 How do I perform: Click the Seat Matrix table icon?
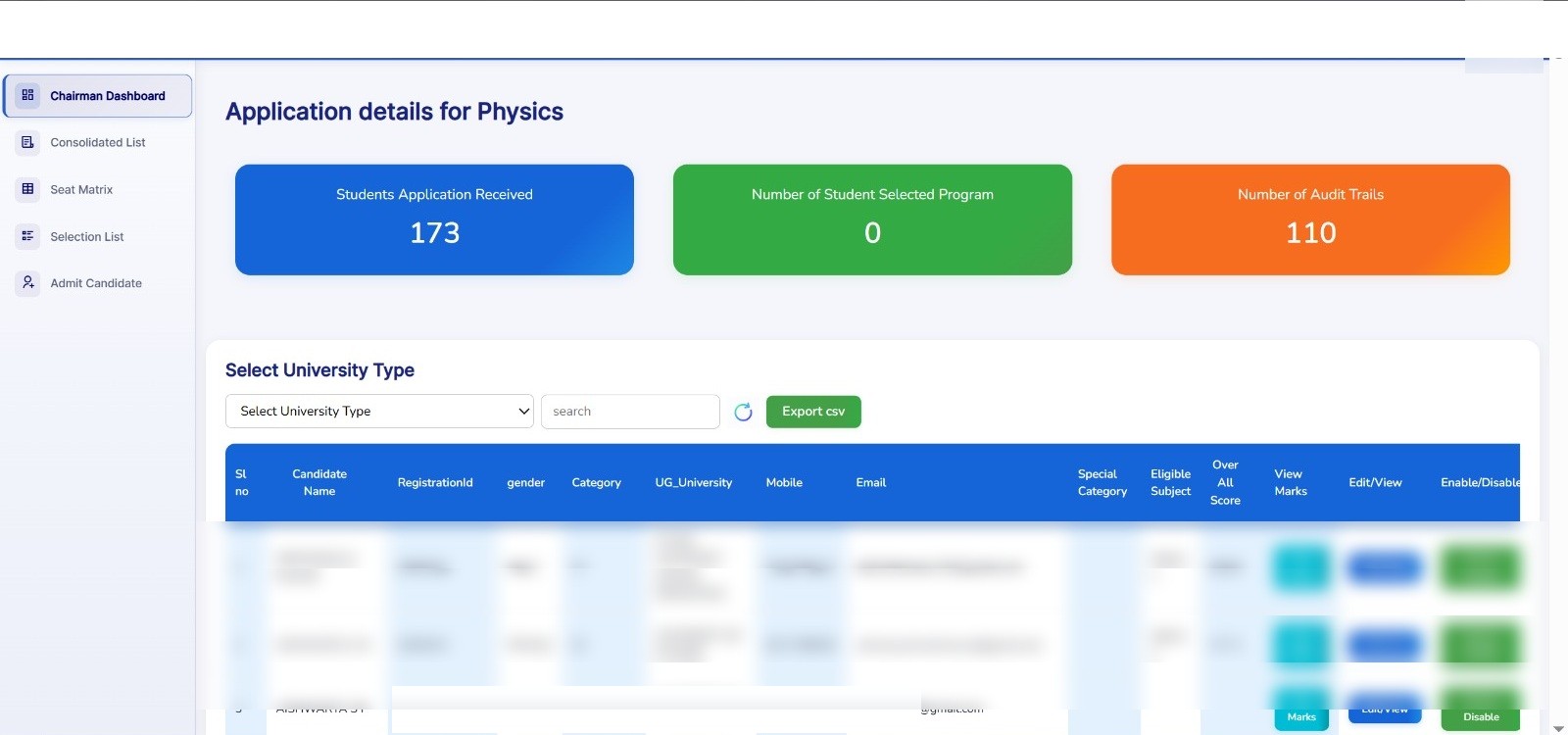coord(27,189)
